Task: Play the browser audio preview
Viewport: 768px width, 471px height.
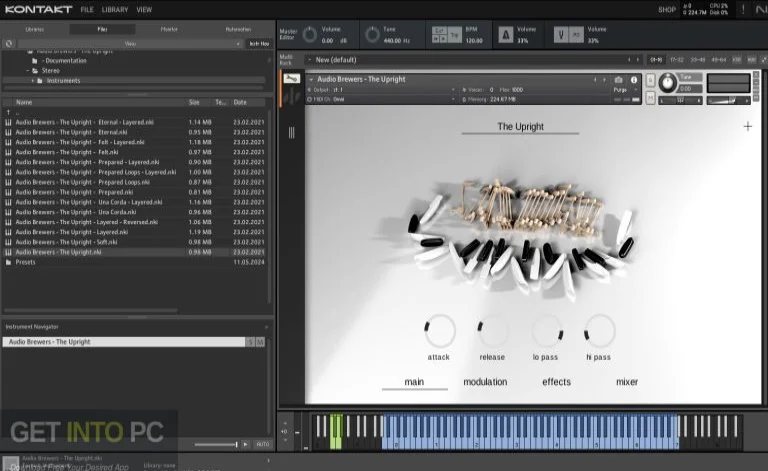Action: tap(245, 444)
